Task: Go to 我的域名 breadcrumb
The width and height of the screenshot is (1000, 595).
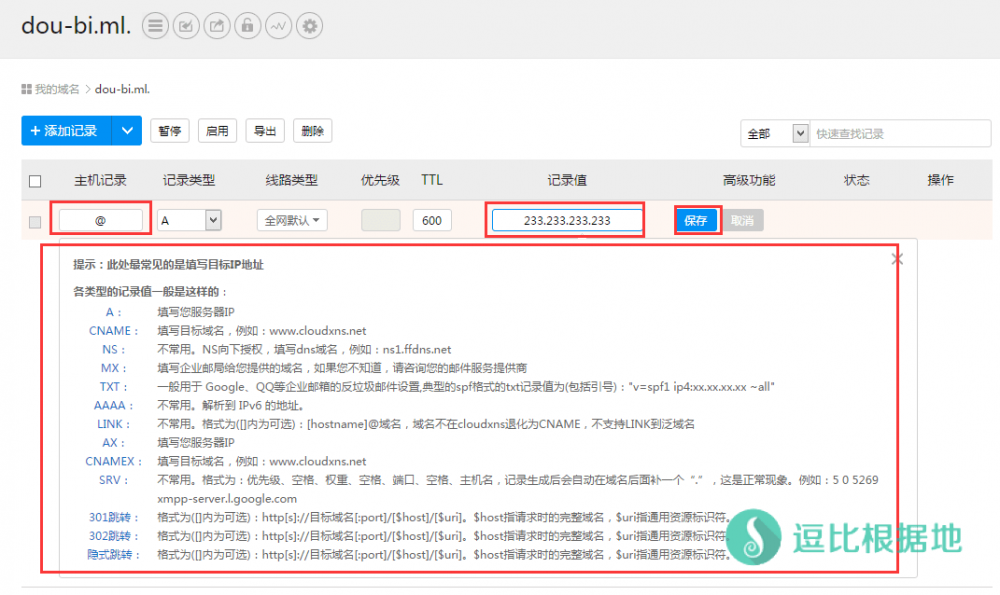Action: pyautogui.click(x=57, y=89)
